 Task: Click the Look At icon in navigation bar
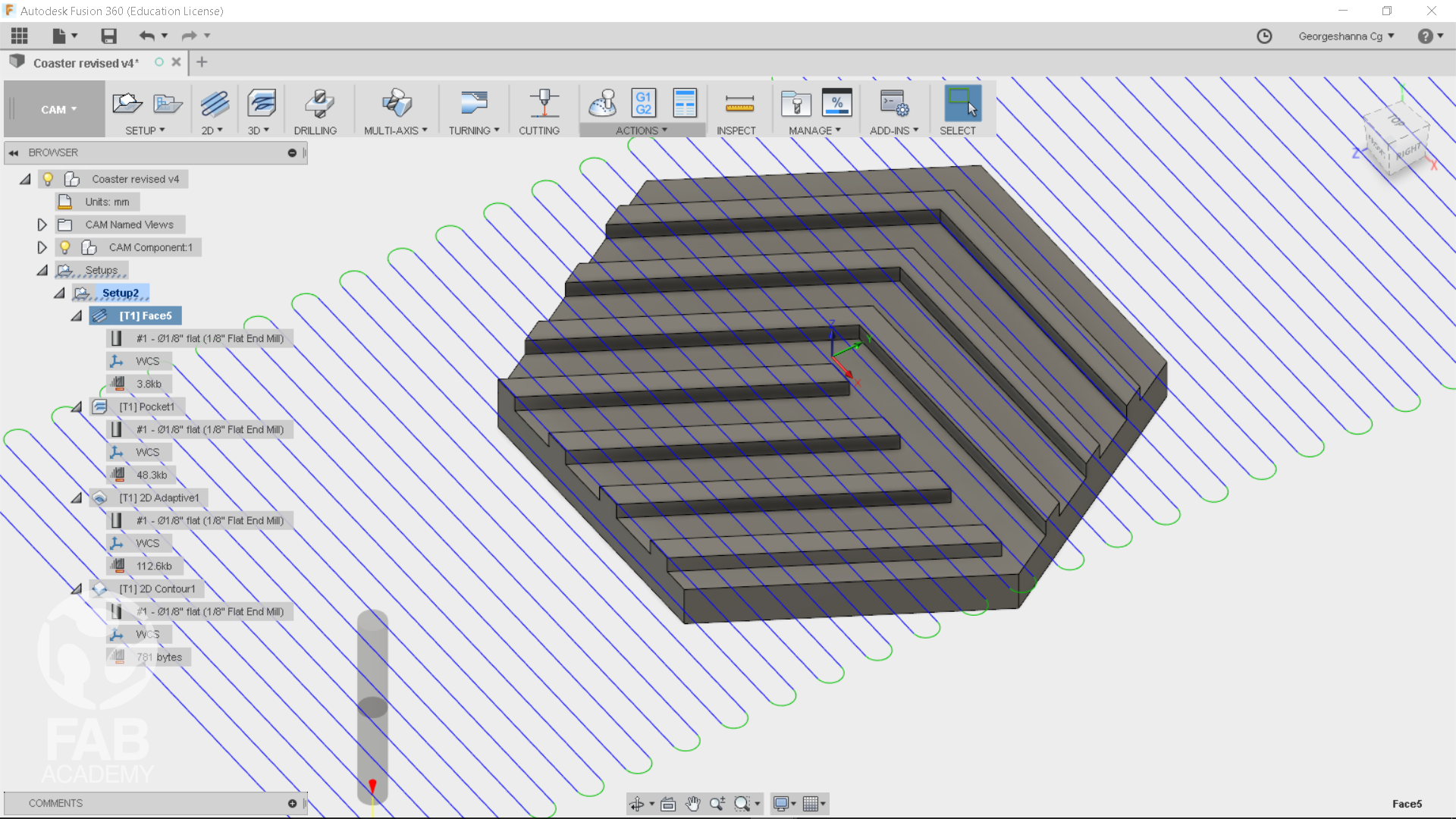pyautogui.click(x=668, y=804)
